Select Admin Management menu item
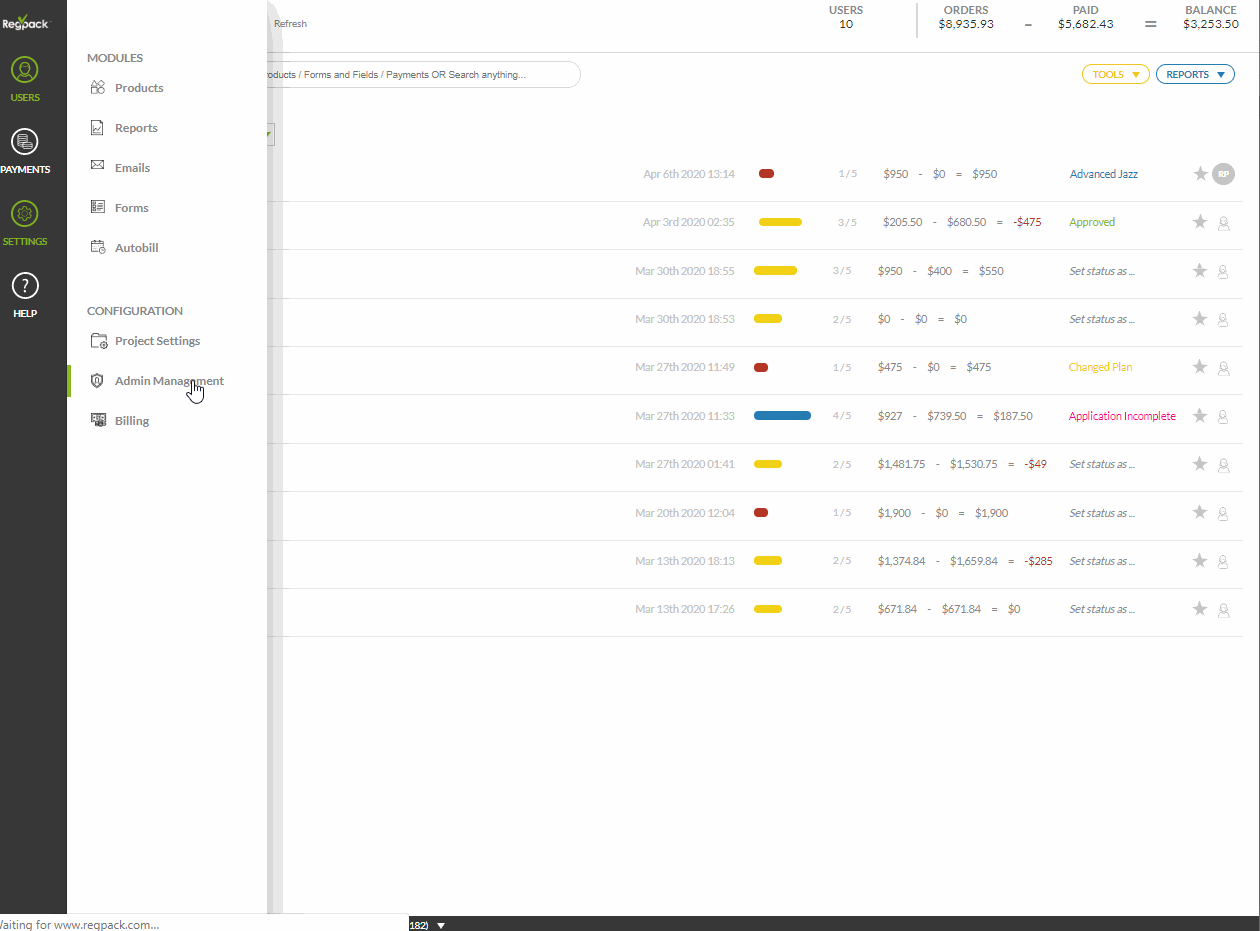This screenshot has width=1260, height=931. [x=168, y=381]
